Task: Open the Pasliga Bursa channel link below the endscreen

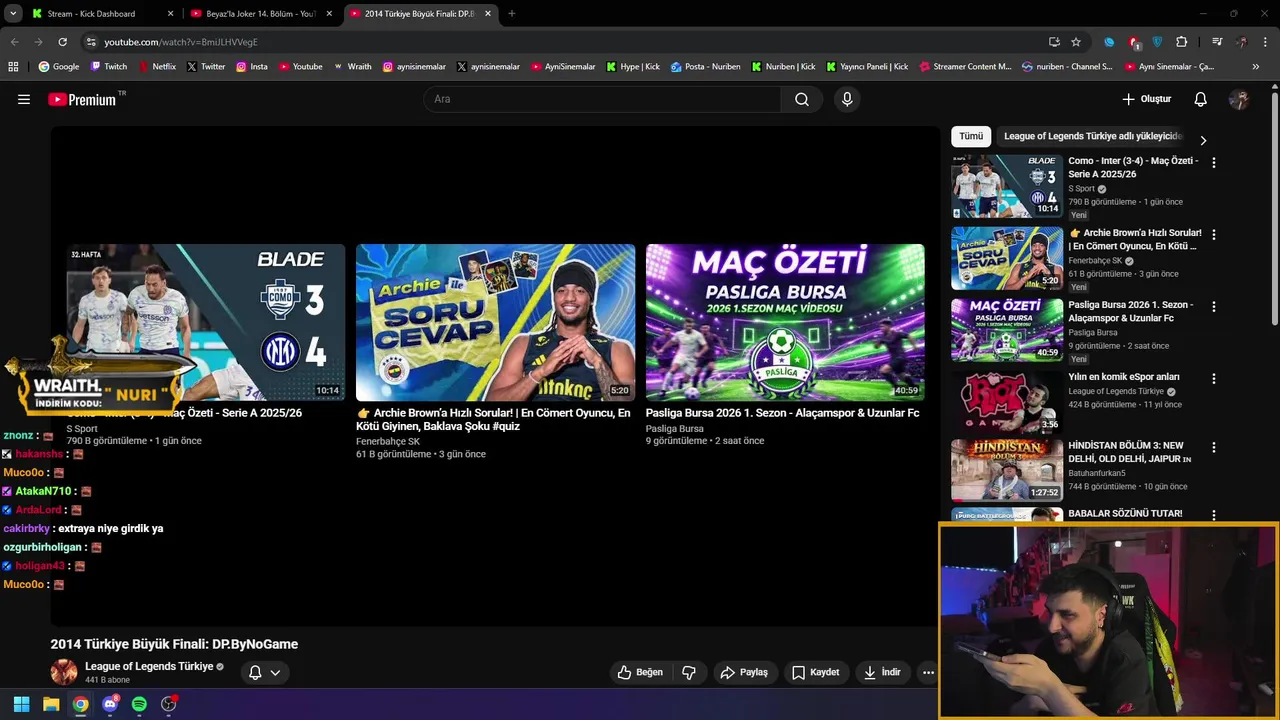Action: 675,428
